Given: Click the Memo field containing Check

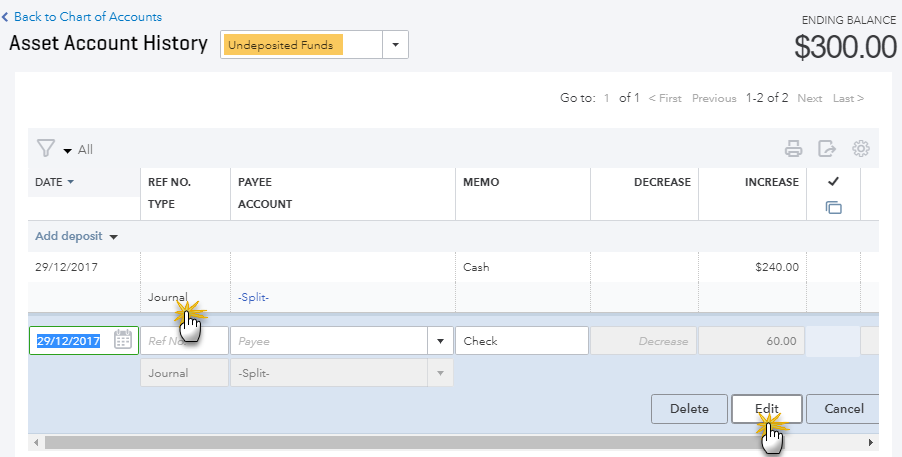Looking at the screenshot, I should (521, 341).
